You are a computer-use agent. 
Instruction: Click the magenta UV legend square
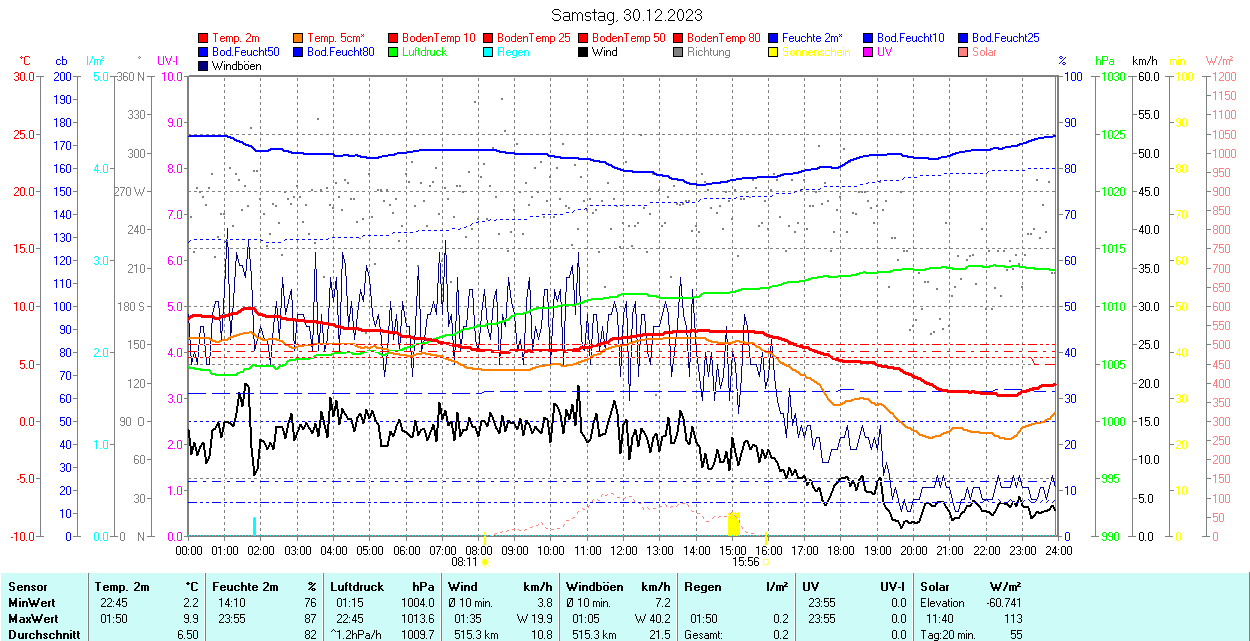point(869,52)
